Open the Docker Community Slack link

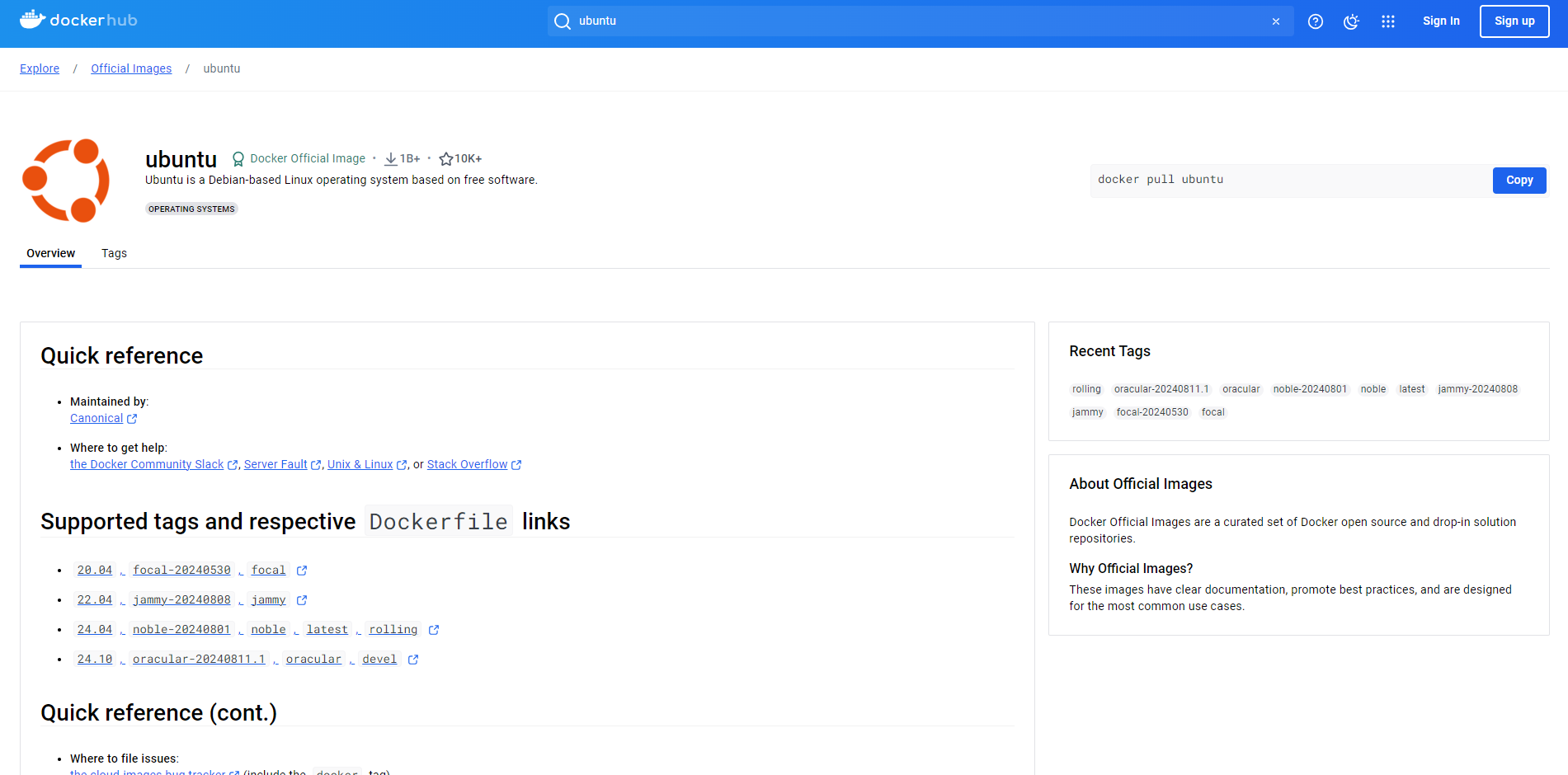(147, 465)
